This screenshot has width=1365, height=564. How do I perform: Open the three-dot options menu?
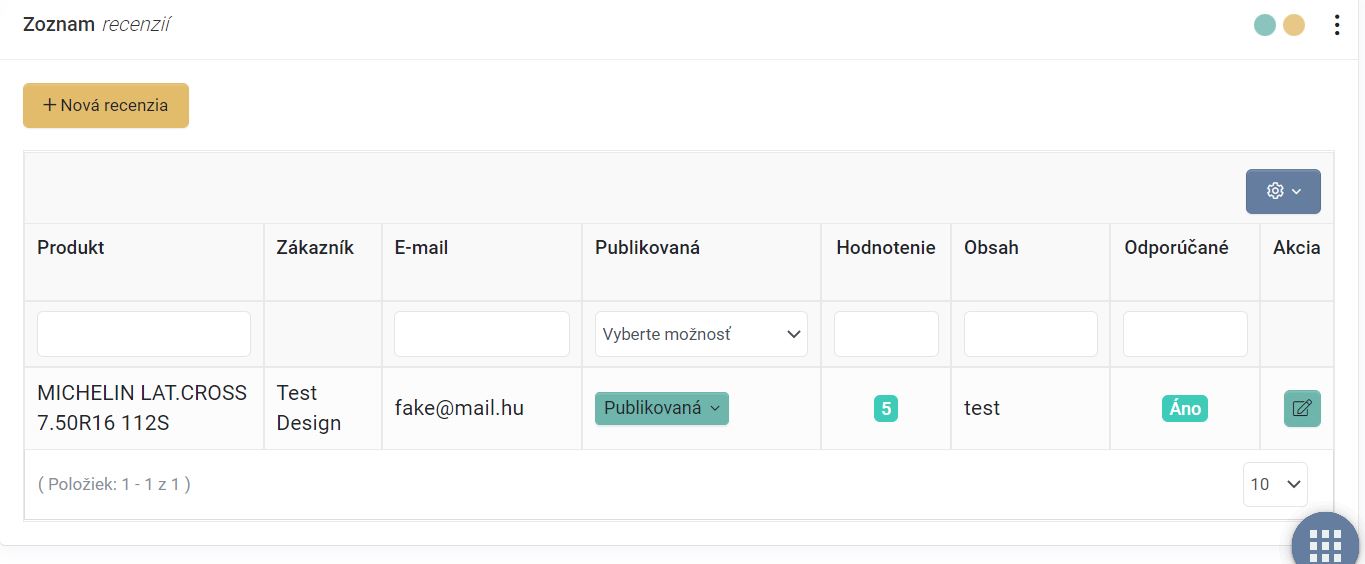point(1337,25)
